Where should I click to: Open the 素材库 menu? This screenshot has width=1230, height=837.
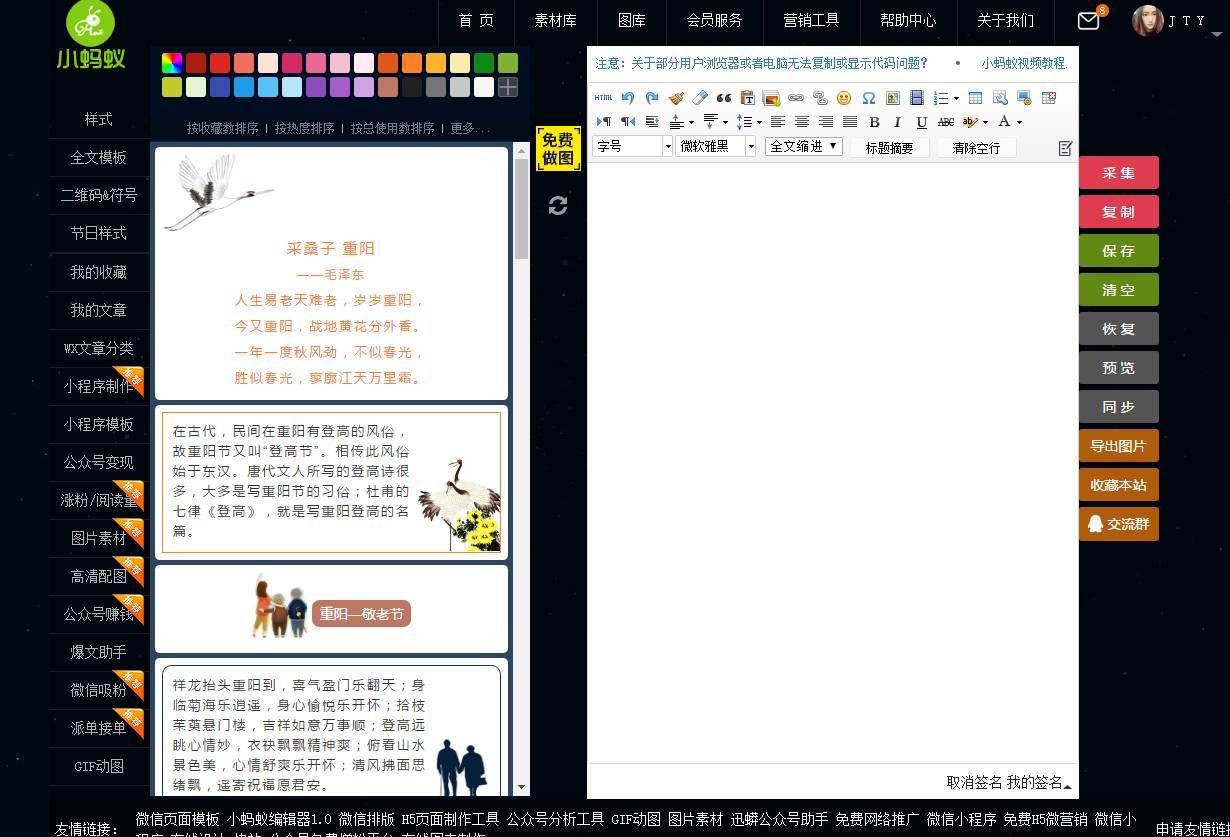click(555, 20)
